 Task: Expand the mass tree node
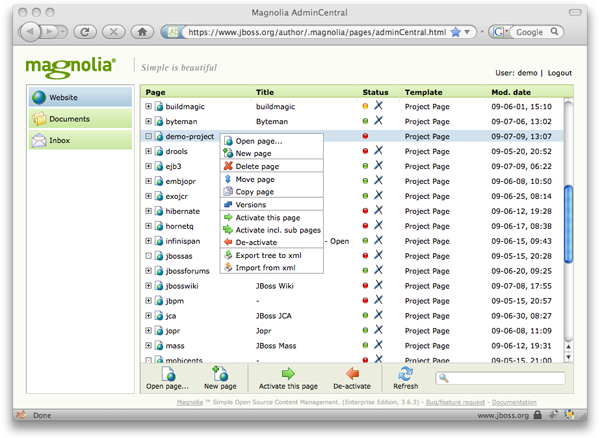(x=148, y=345)
